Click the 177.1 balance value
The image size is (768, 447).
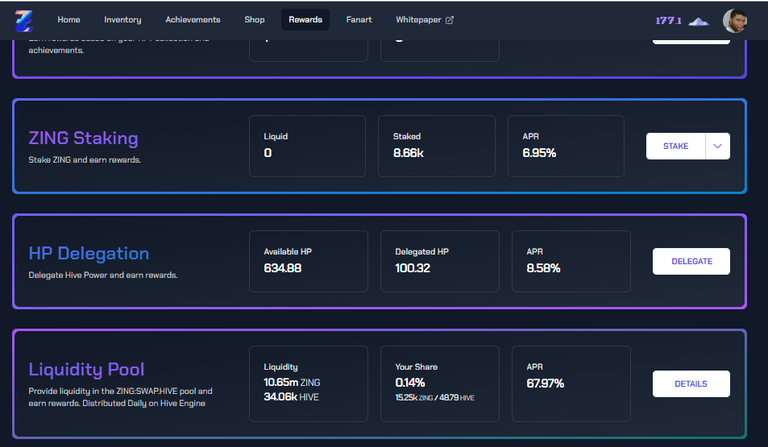click(669, 21)
